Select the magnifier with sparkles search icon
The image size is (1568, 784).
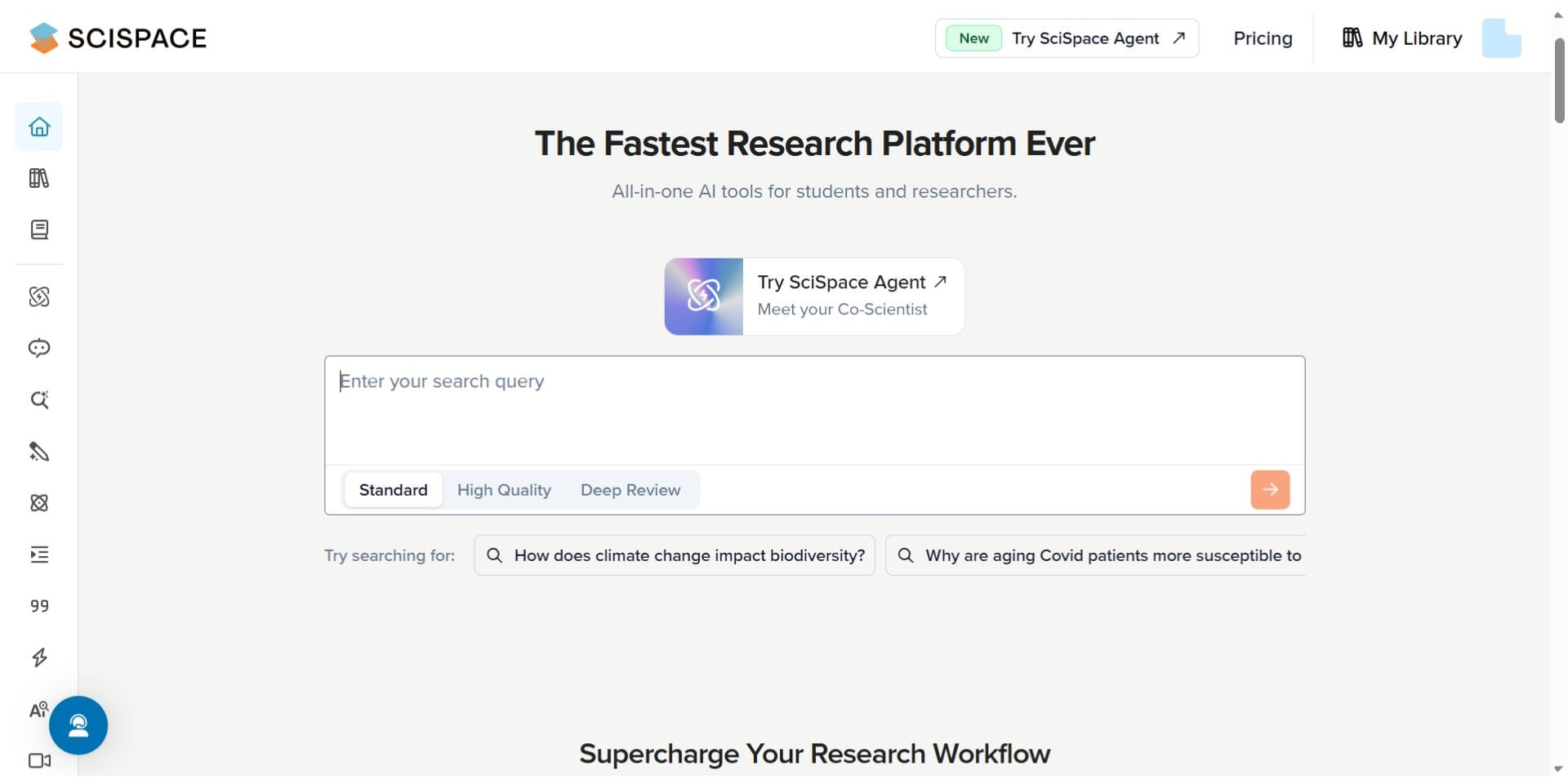click(x=39, y=399)
